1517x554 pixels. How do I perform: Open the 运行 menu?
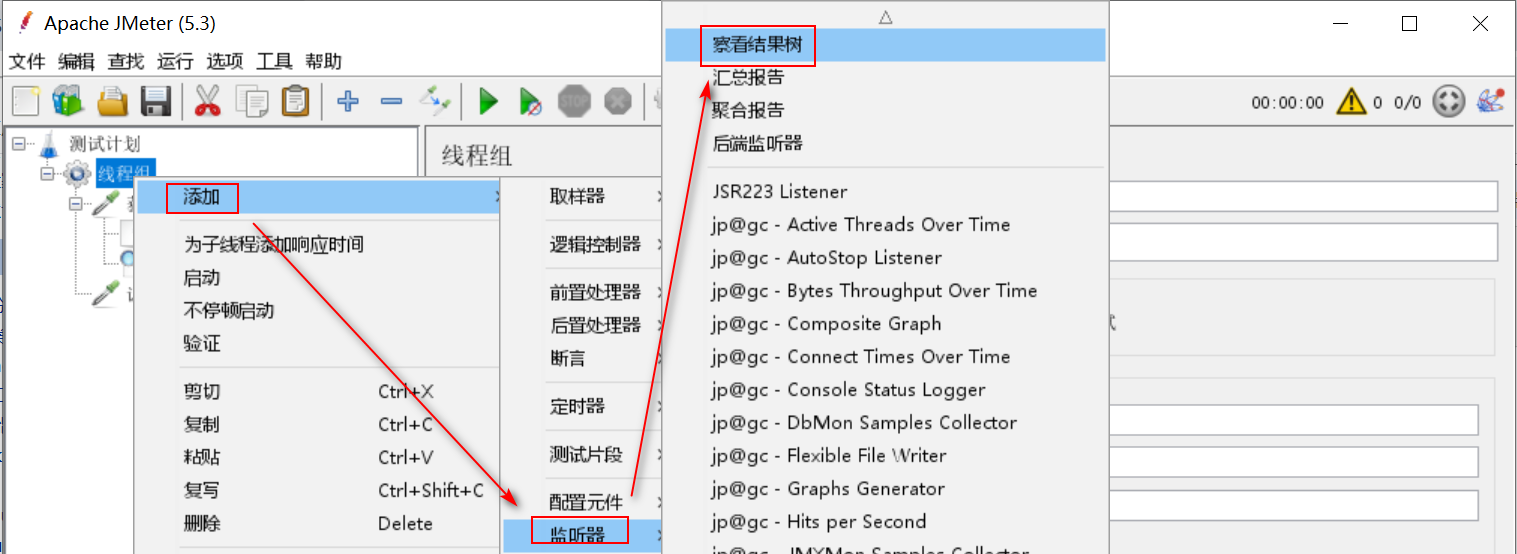175,61
